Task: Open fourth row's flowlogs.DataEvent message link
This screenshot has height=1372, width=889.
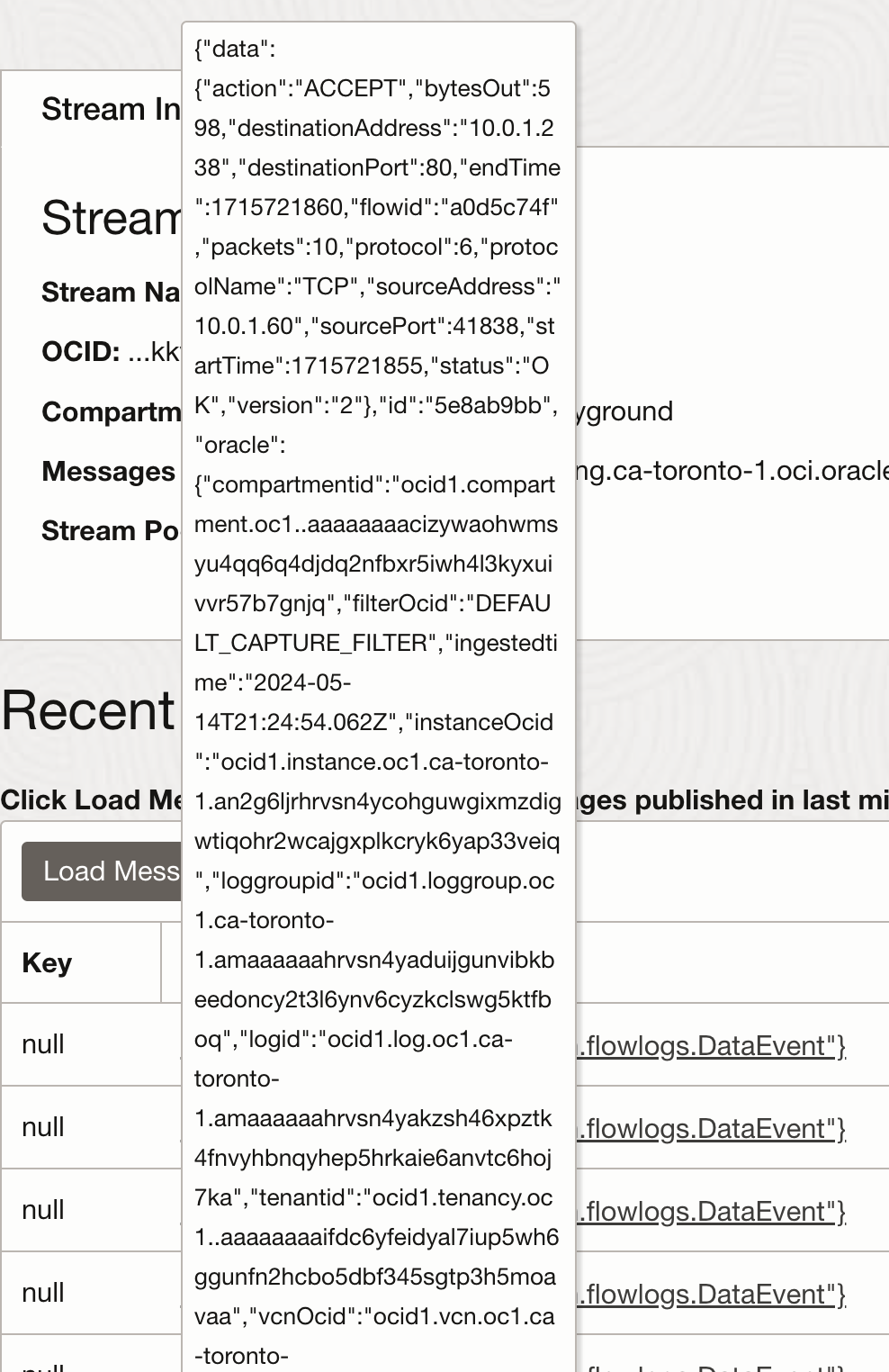Action: coord(711,1294)
